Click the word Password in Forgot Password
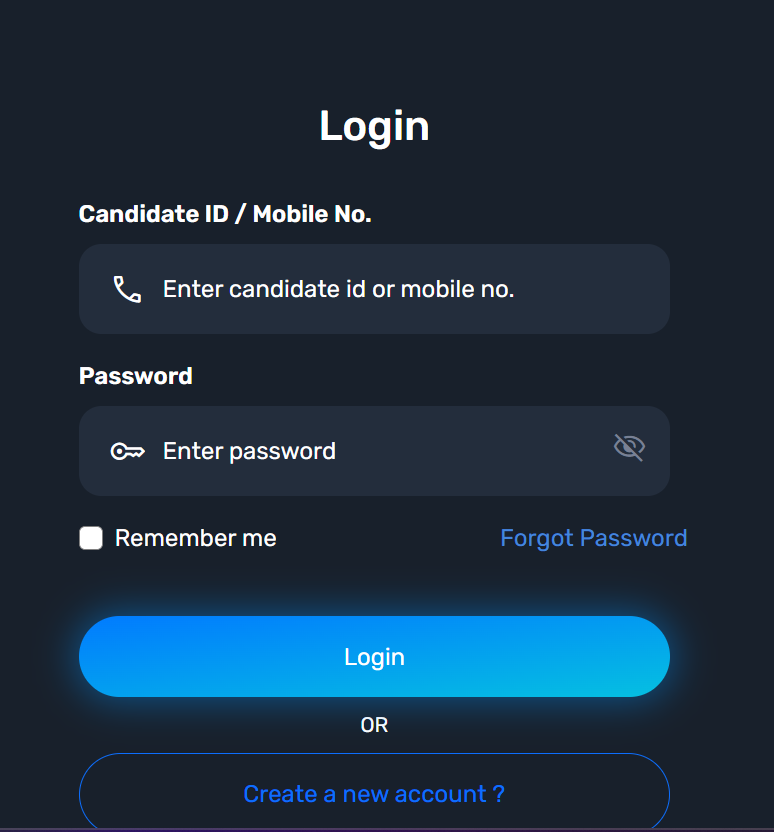 click(x=633, y=538)
